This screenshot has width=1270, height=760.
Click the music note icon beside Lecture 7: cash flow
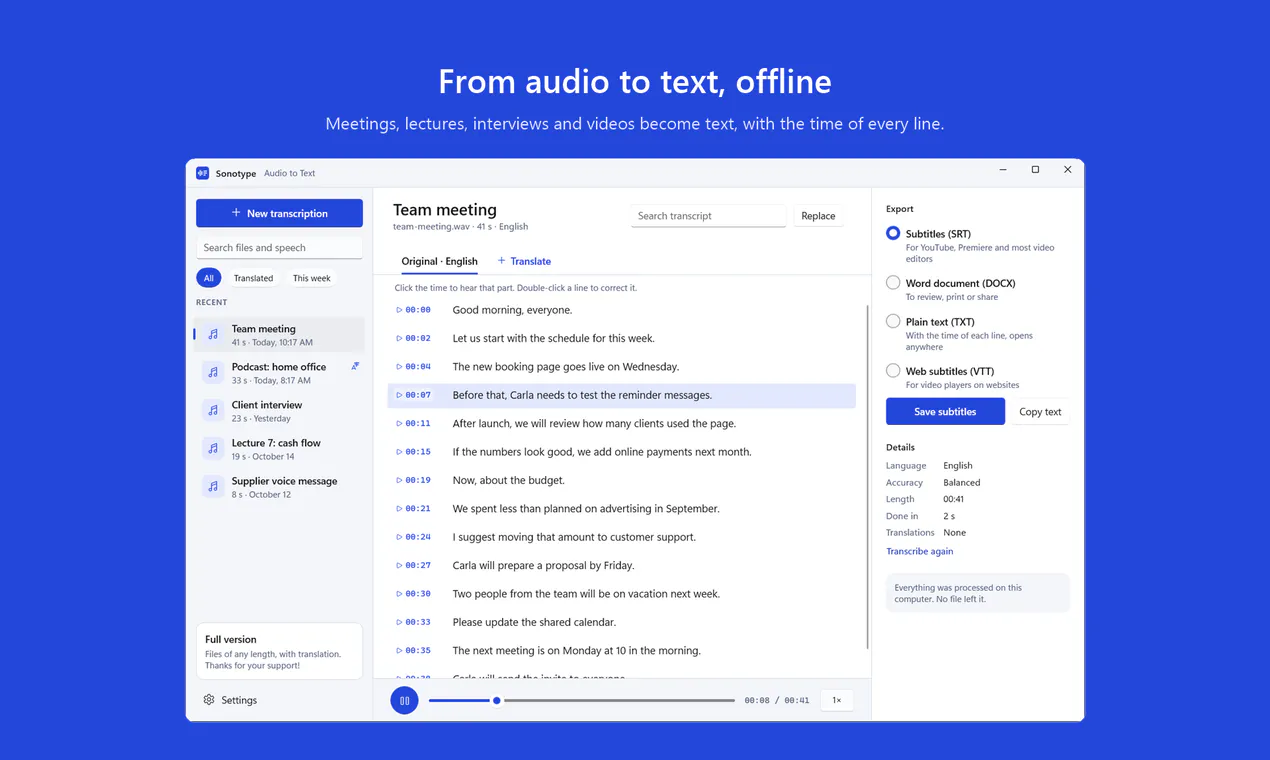pyautogui.click(x=213, y=449)
